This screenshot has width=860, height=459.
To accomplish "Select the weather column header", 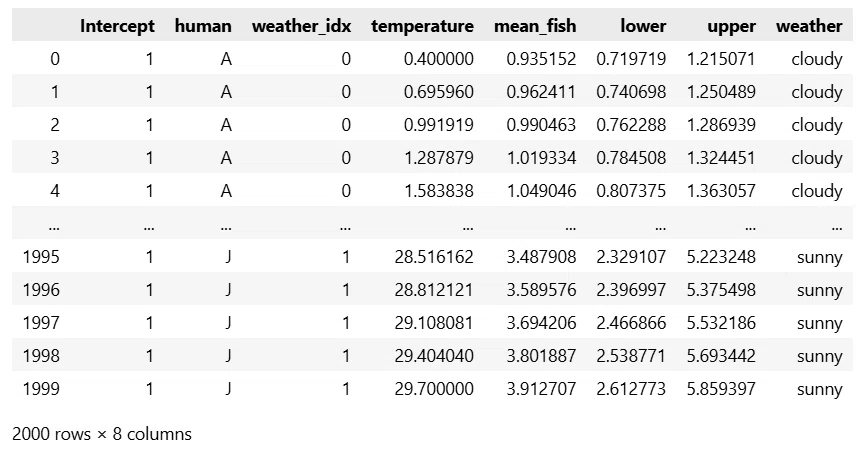I will pyautogui.click(x=809, y=26).
